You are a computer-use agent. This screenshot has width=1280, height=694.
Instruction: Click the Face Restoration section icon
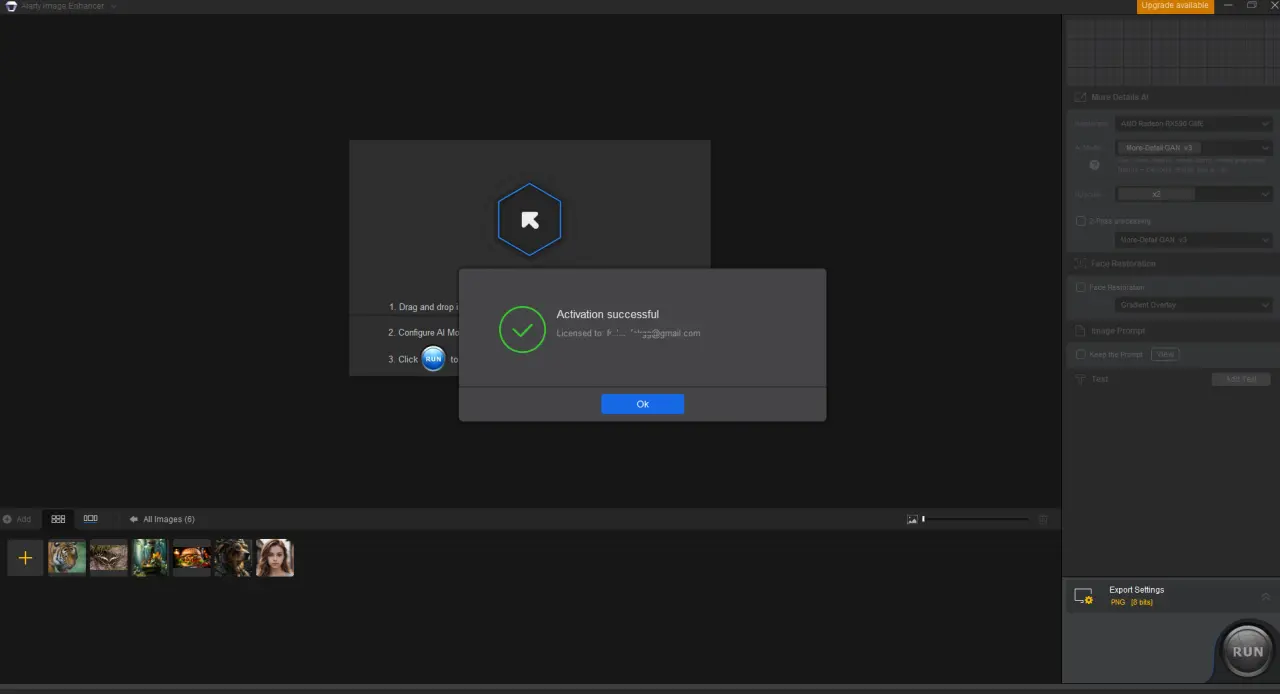tap(1080, 264)
